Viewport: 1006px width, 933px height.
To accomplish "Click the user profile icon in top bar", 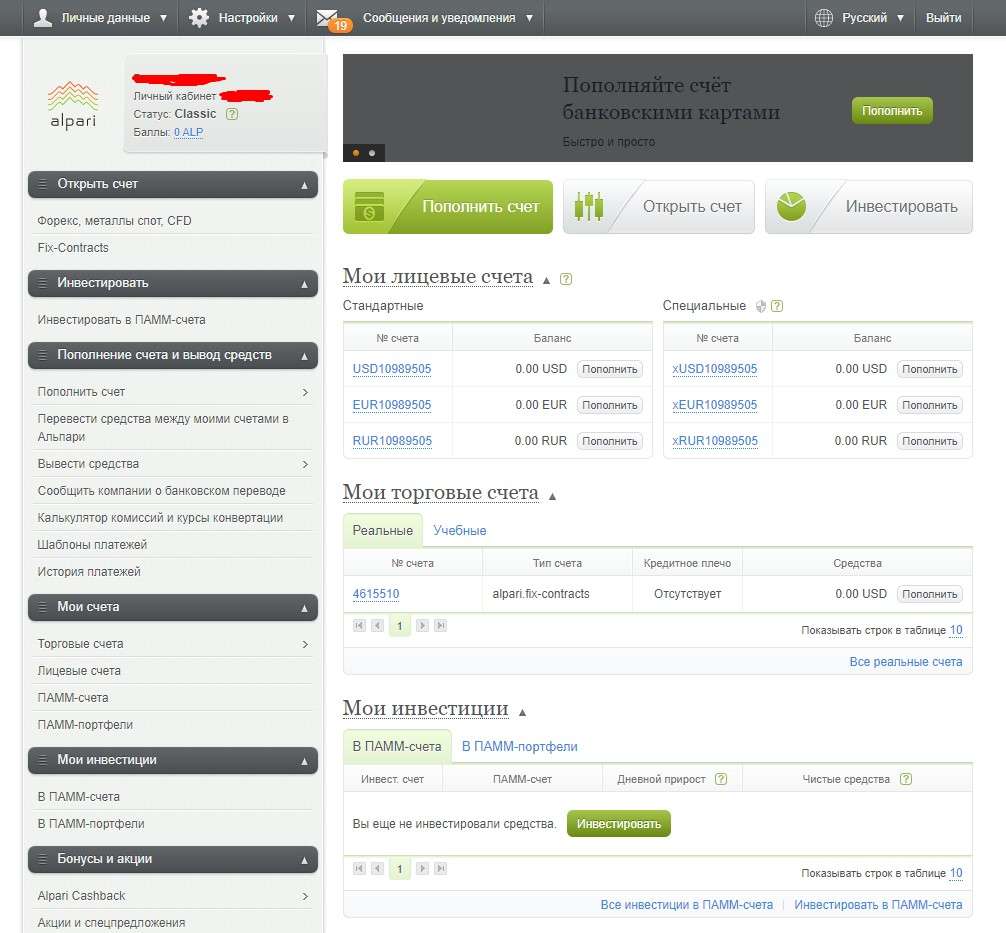I will click(42, 17).
